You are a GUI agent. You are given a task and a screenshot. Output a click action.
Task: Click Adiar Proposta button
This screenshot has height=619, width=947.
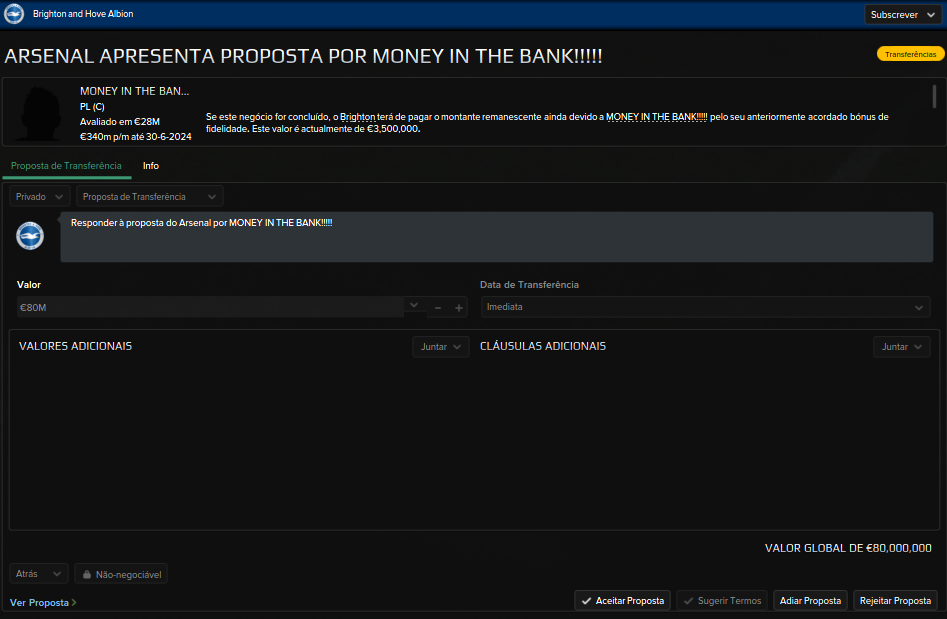810,601
